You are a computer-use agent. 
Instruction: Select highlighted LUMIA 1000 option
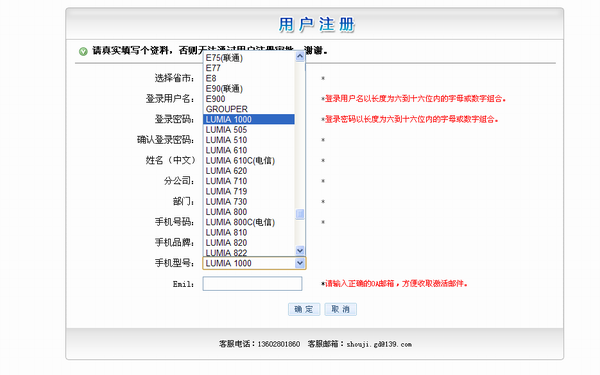pyautogui.click(x=249, y=119)
